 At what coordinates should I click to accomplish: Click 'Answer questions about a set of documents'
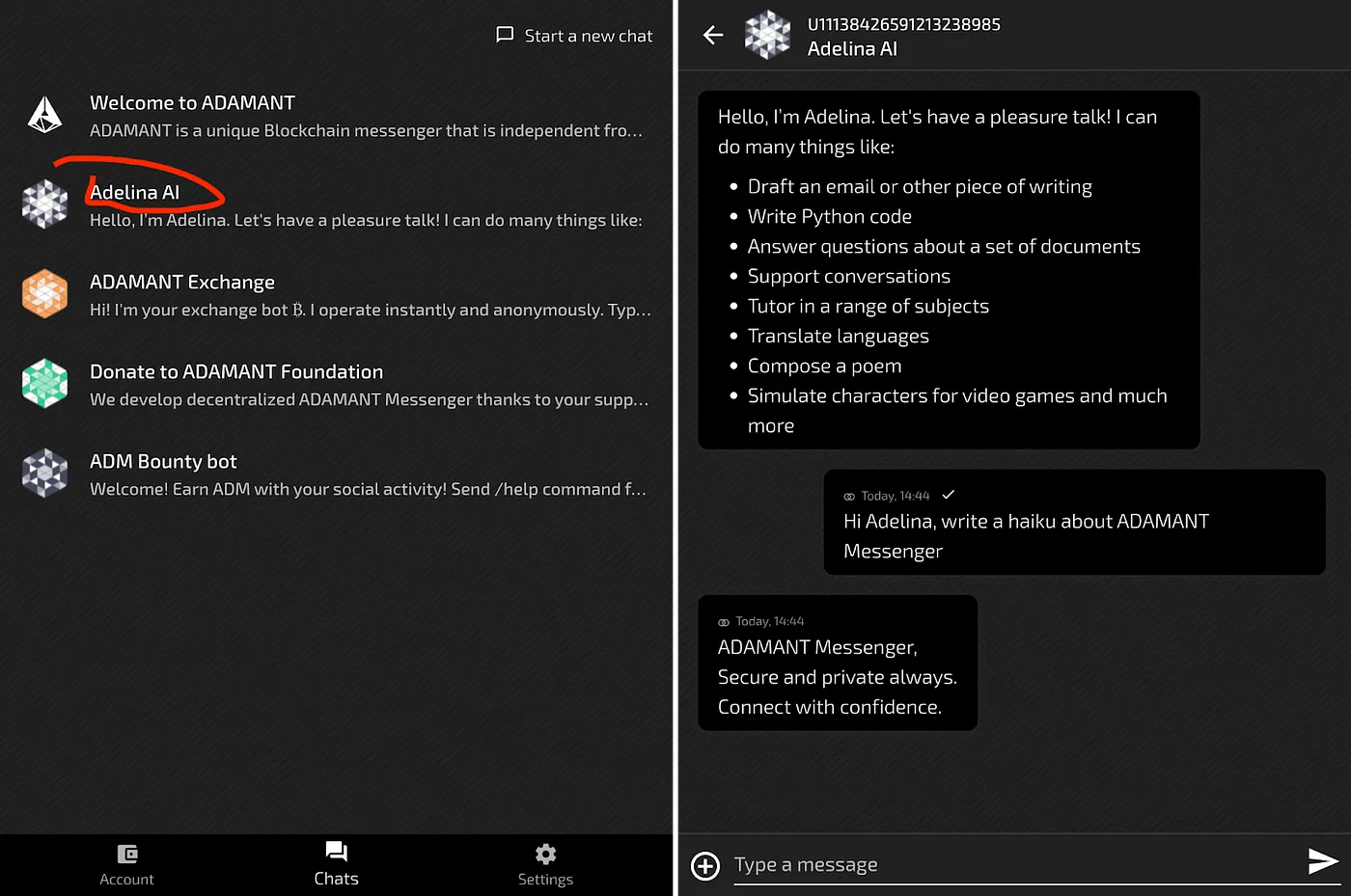(x=944, y=246)
